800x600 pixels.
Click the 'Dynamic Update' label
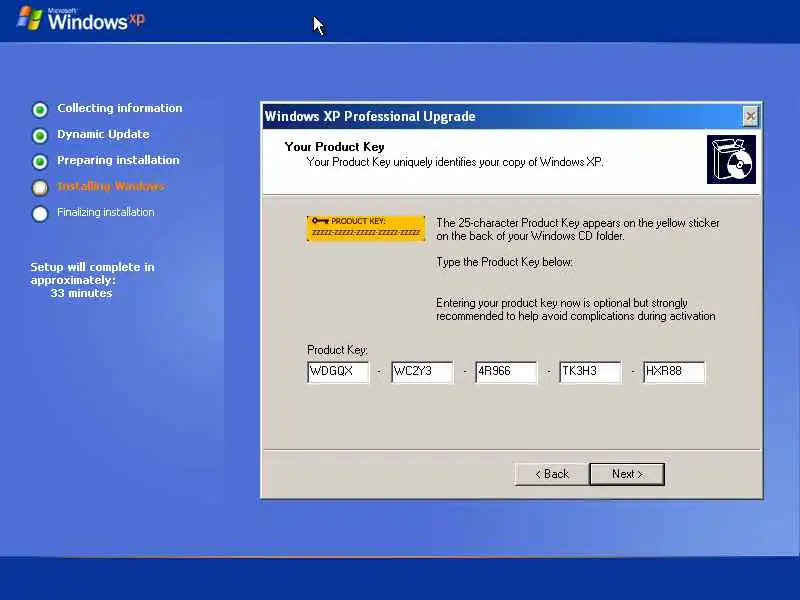point(103,134)
